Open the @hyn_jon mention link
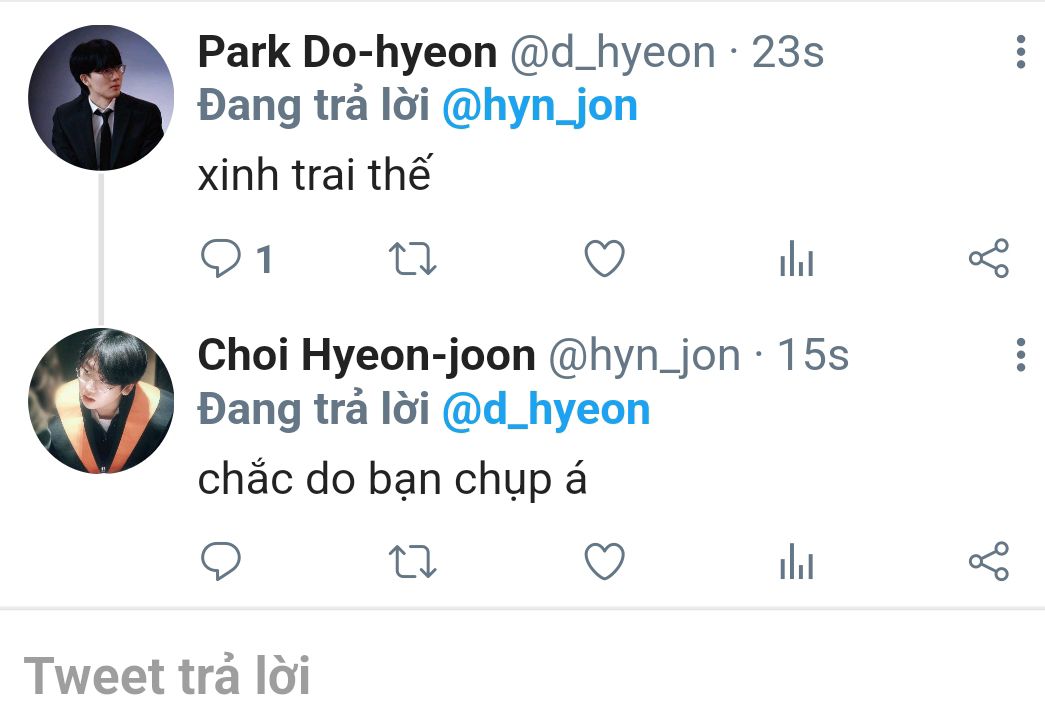 click(540, 107)
